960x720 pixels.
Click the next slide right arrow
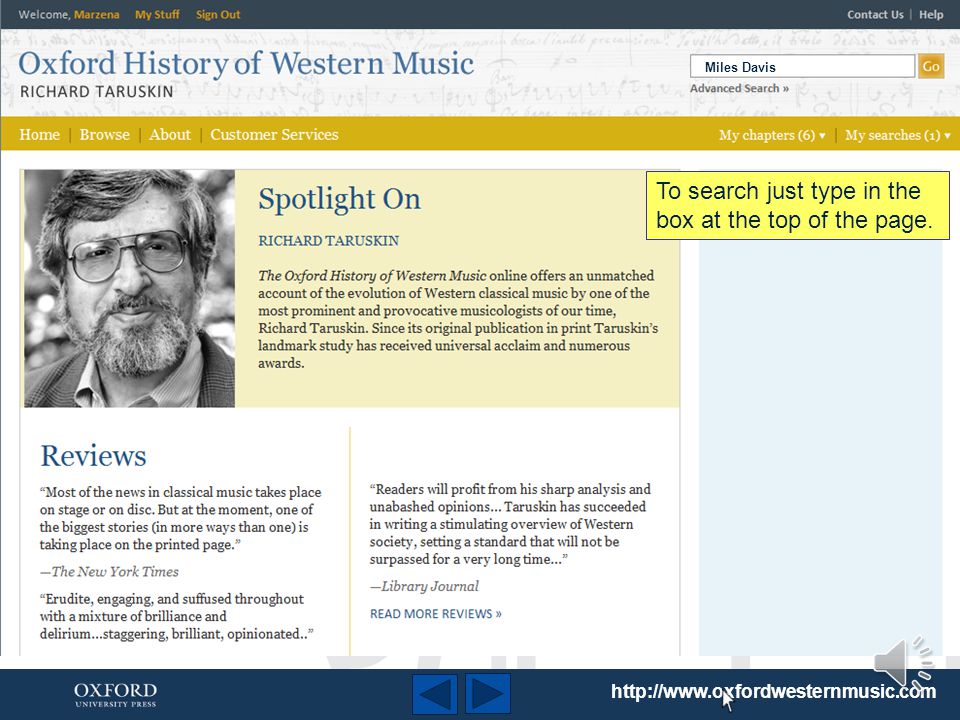[x=488, y=694]
